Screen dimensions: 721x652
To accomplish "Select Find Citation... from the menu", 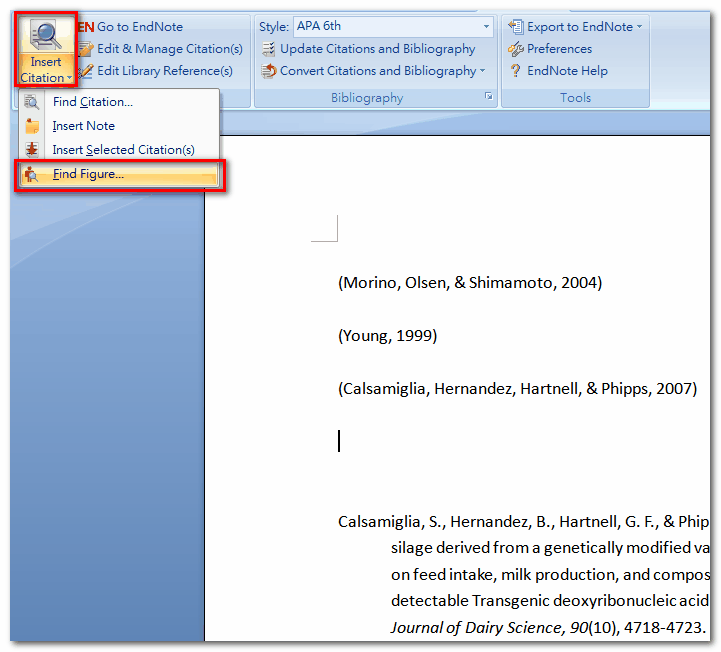I will pos(119,102).
